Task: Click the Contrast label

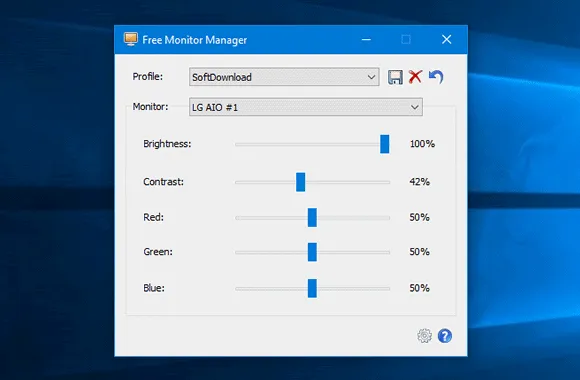Action: 163,182
